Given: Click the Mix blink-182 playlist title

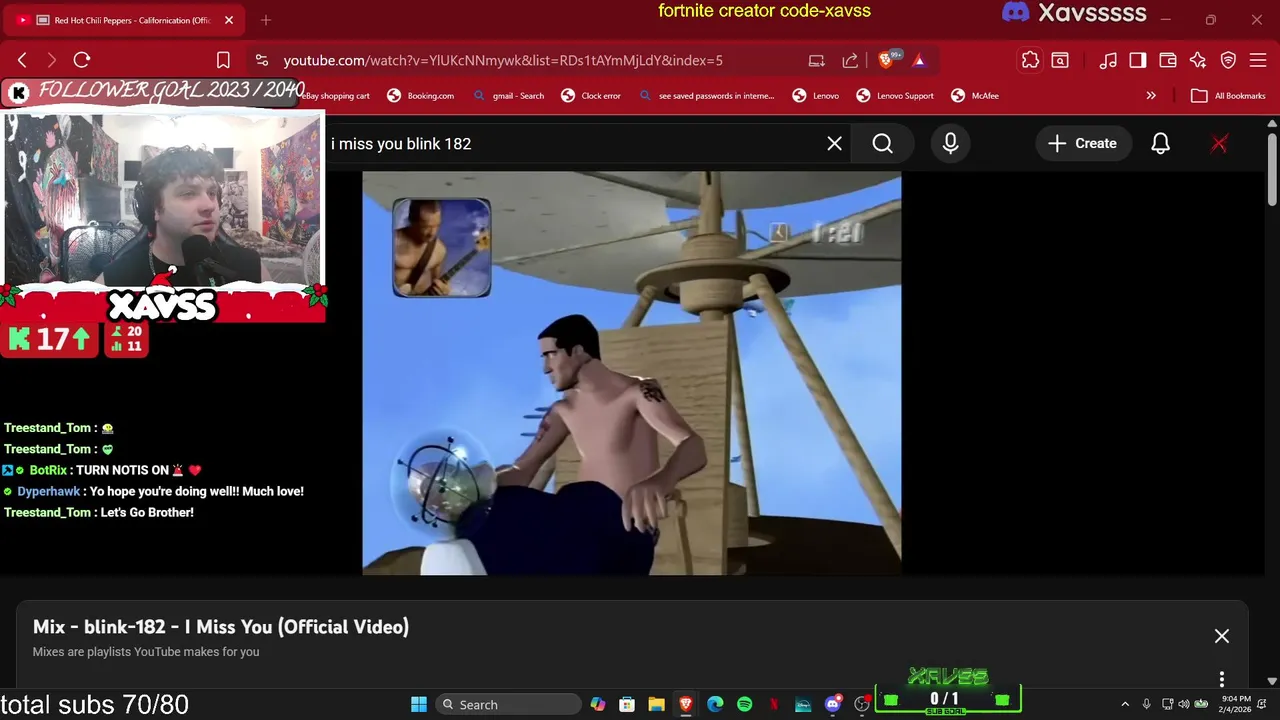Looking at the screenshot, I should click(221, 627).
